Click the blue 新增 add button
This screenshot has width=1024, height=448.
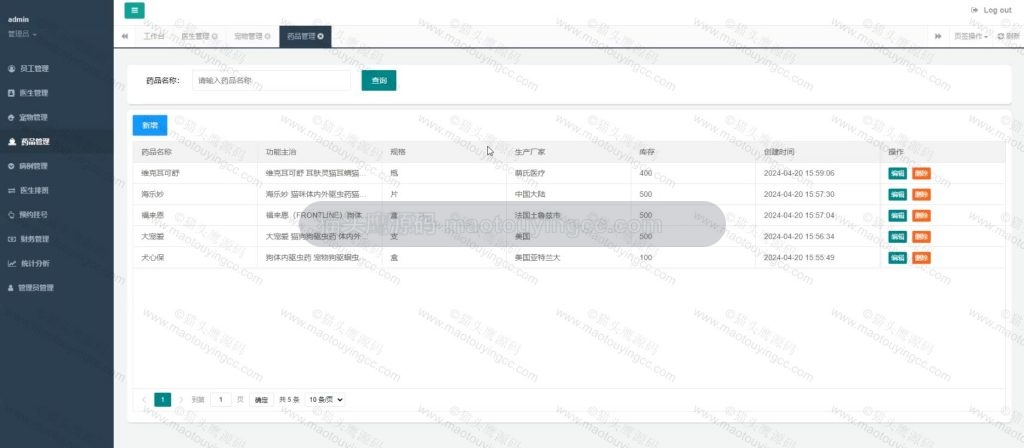[150, 125]
